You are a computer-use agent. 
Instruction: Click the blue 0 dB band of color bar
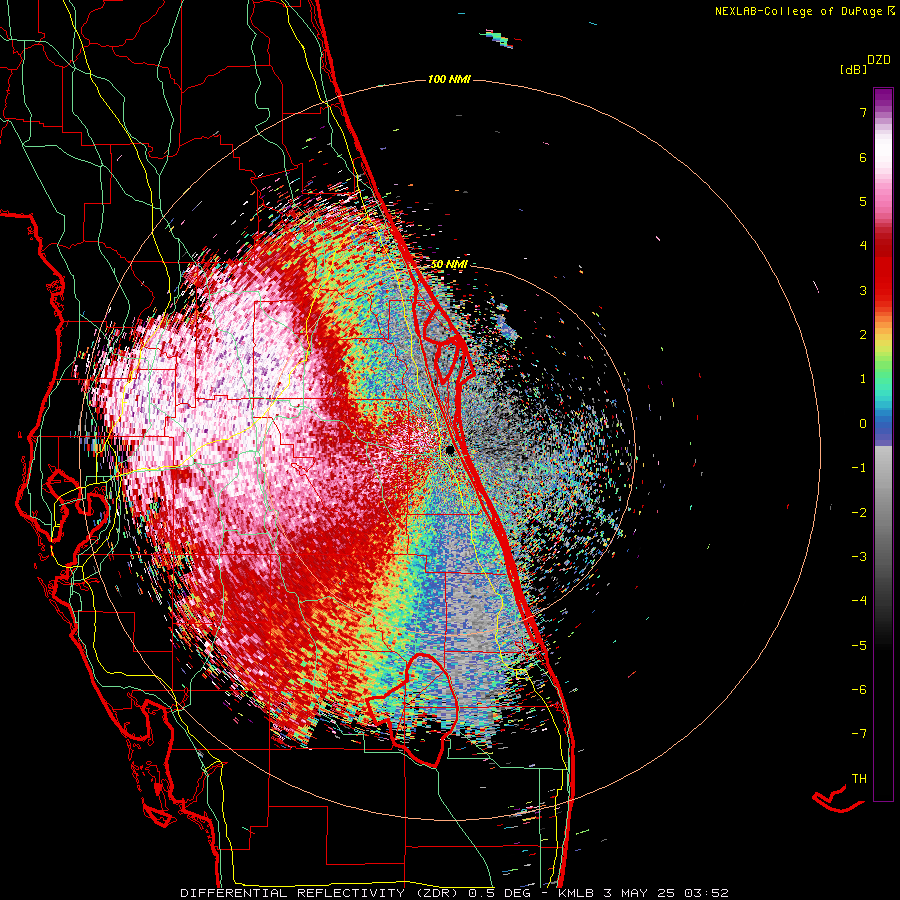(883, 425)
